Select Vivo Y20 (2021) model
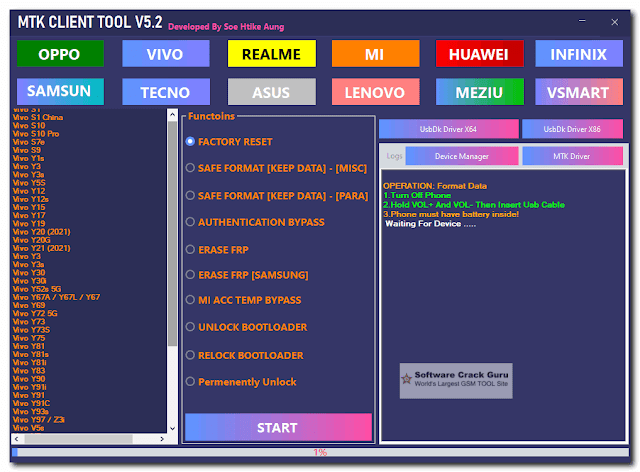 (x=41, y=232)
